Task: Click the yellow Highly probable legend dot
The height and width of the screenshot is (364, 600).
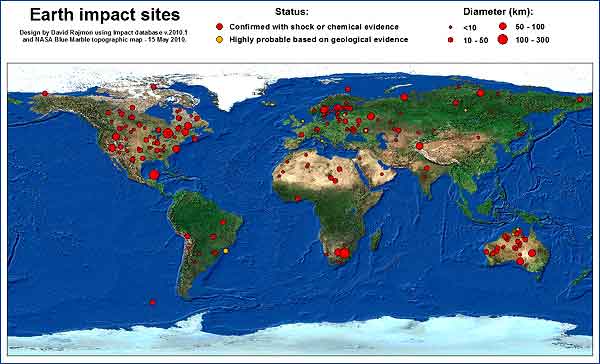Action: coord(219,39)
